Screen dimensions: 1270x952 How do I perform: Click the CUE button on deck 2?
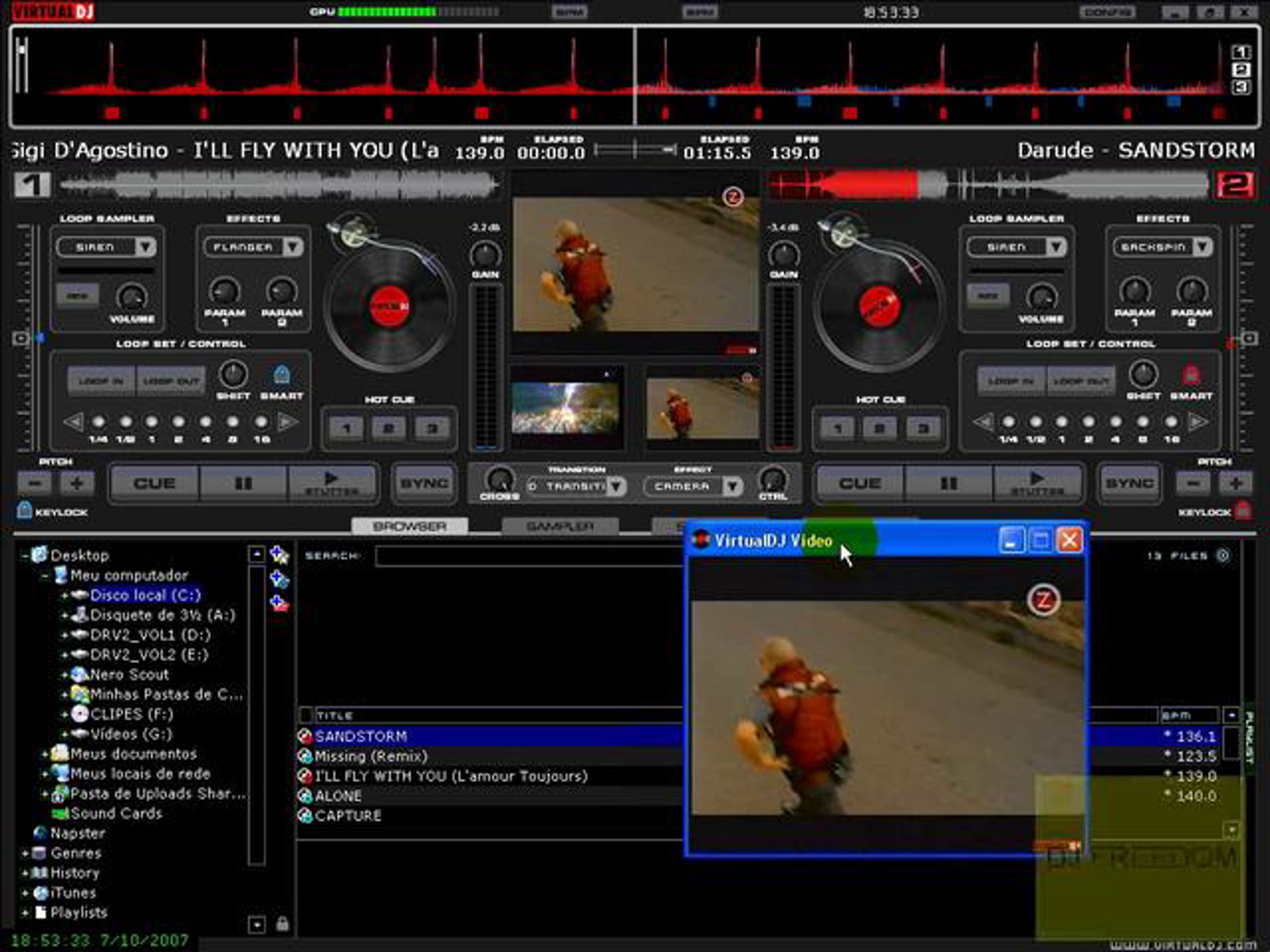point(860,484)
